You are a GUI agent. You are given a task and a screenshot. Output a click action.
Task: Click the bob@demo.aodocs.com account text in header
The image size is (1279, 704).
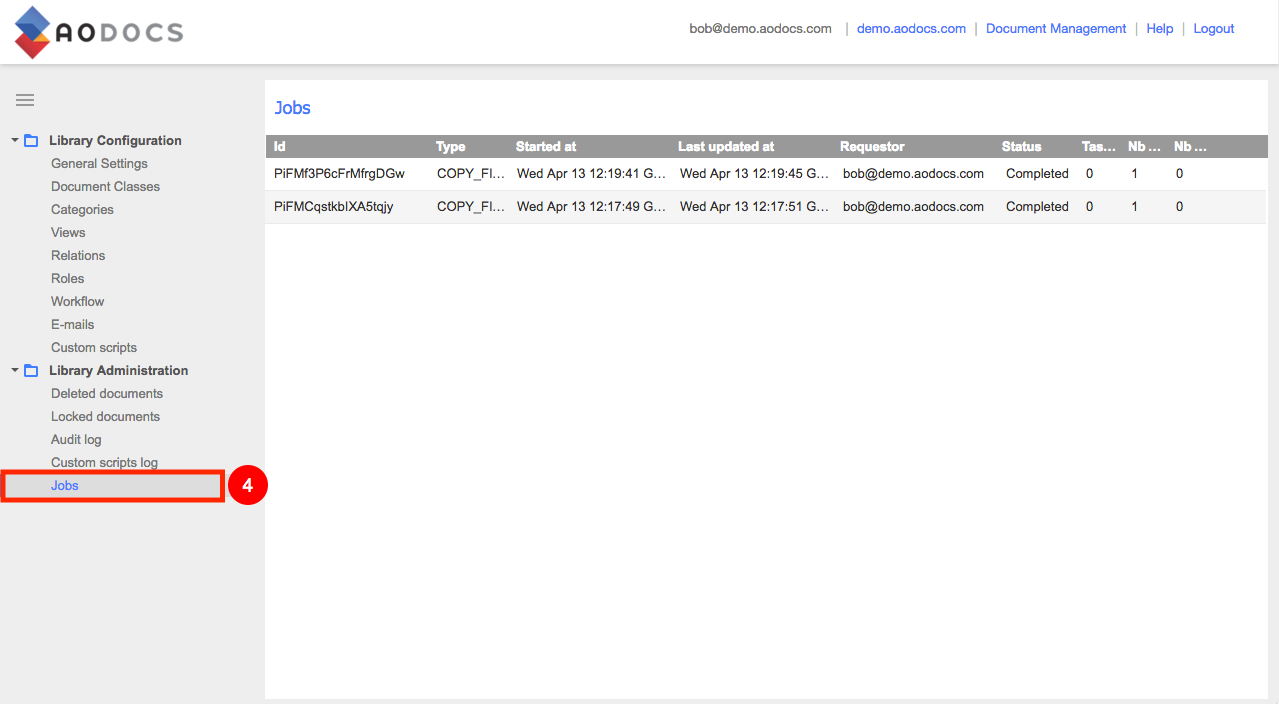click(760, 29)
